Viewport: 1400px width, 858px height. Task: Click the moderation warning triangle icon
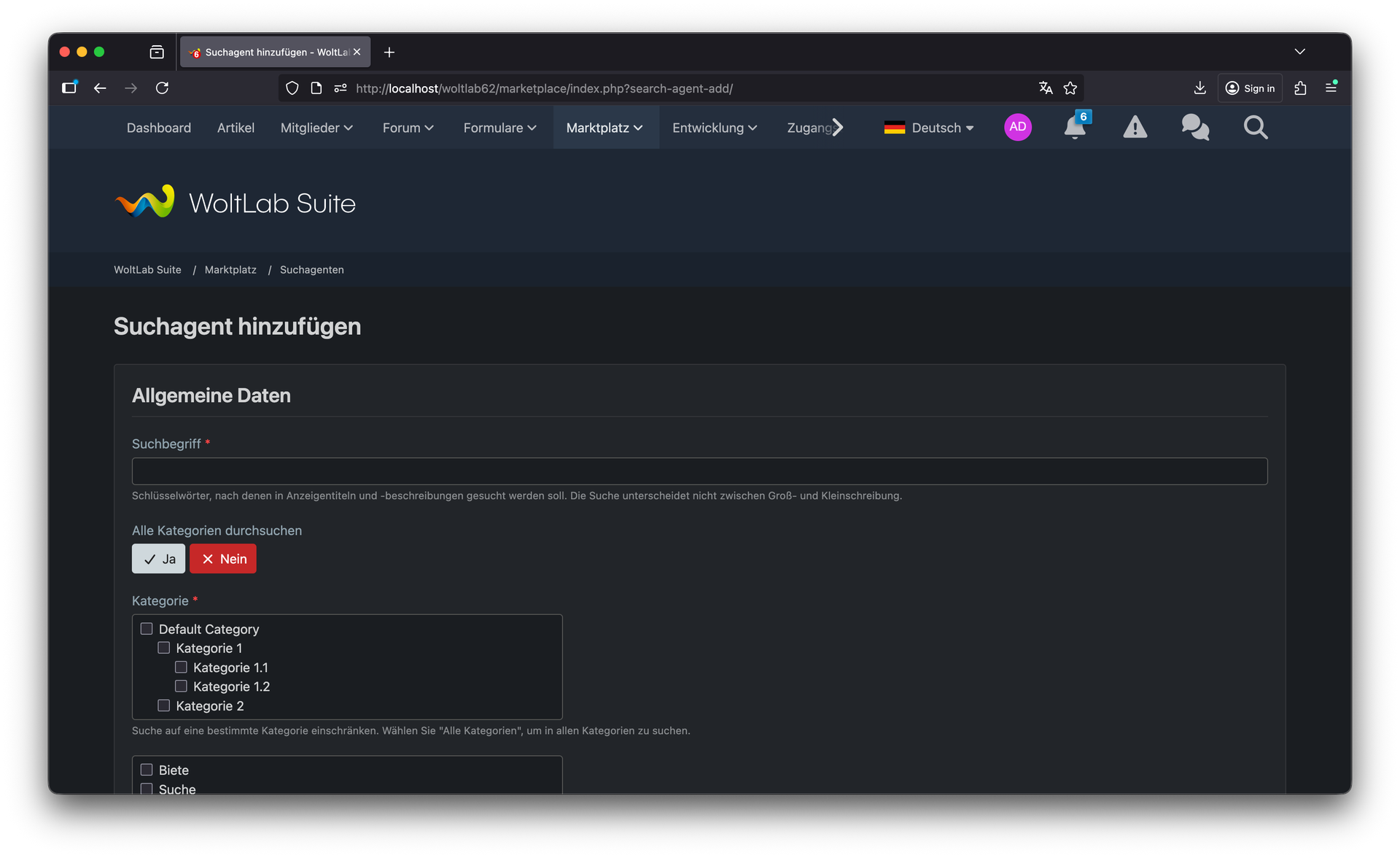point(1135,128)
